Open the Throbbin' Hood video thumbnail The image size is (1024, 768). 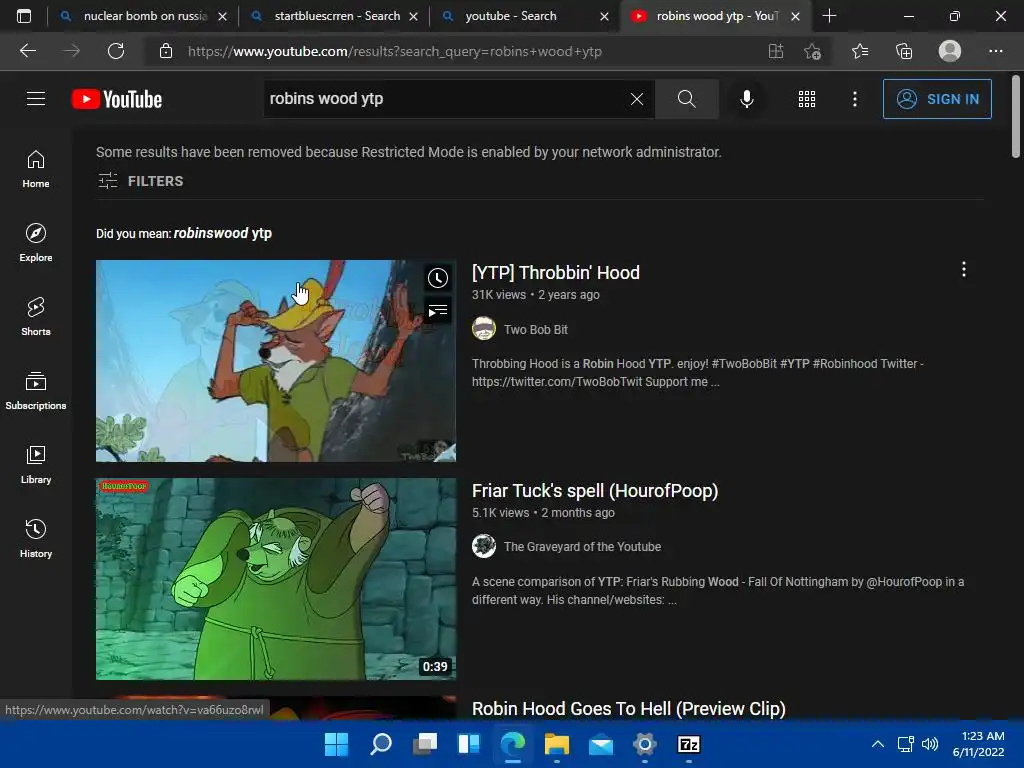[x=276, y=360]
